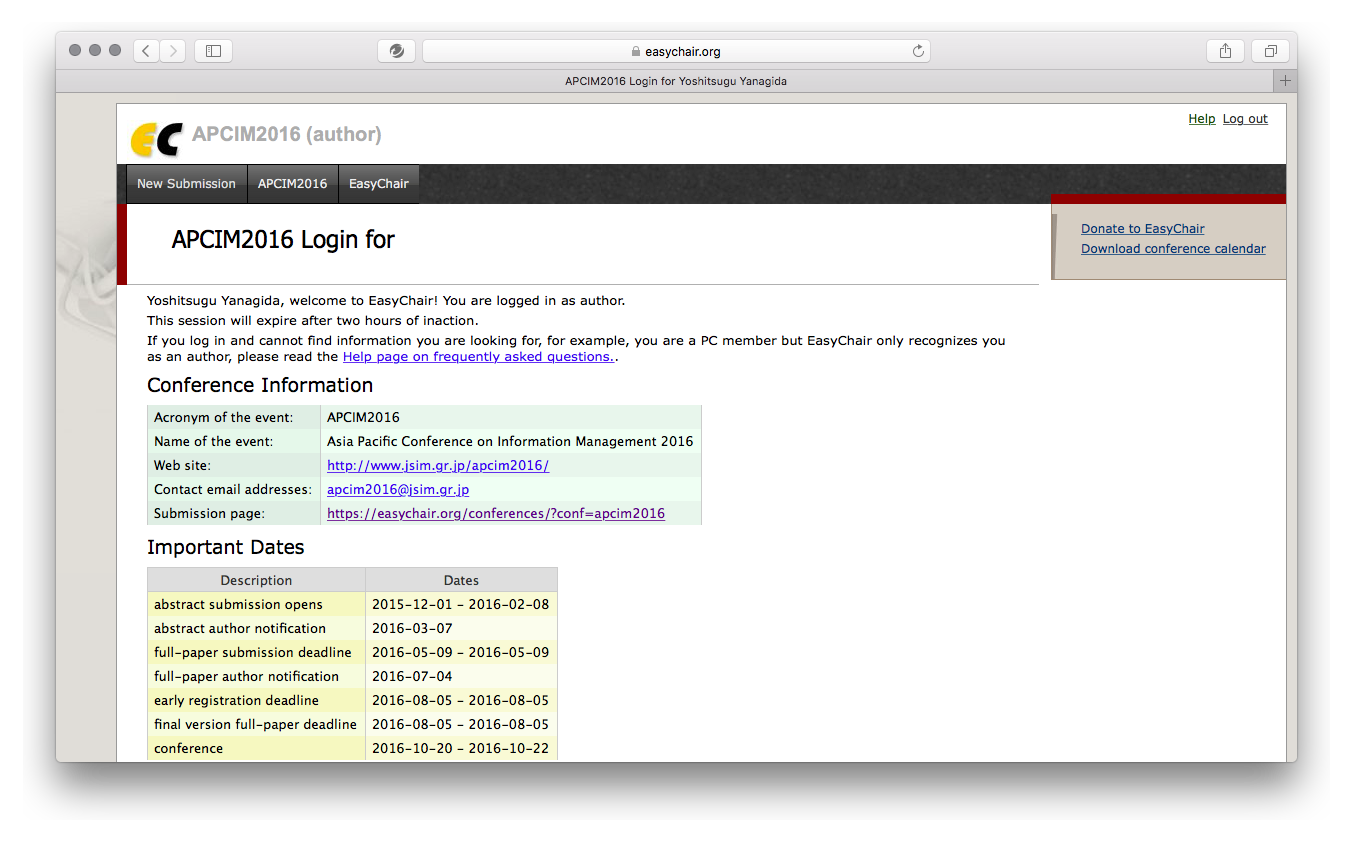Viewport: 1353px width, 842px height.
Task: Log out of EasyChair
Action: [1245, 119]
